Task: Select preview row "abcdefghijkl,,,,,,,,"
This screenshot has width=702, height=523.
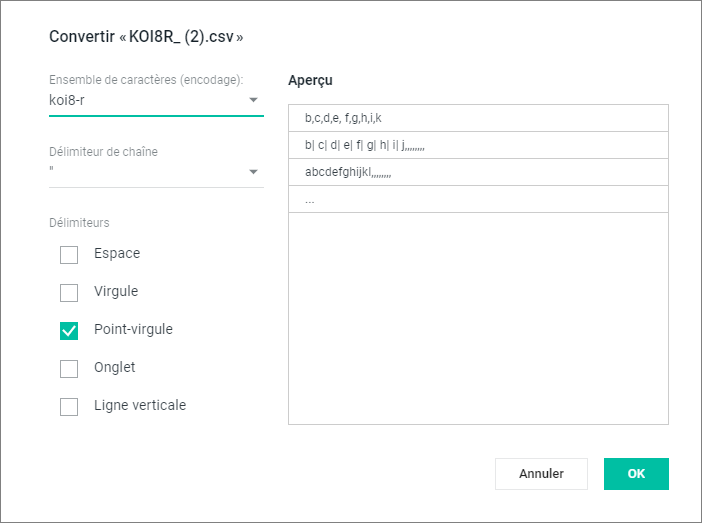Action: [478, 172]
